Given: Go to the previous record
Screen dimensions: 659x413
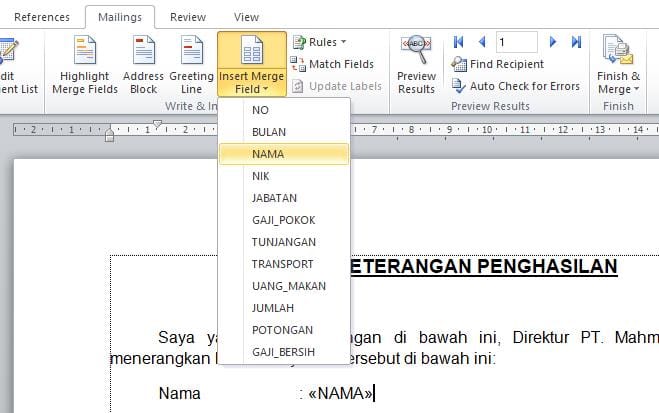Looking at the screenshot, I should [481, 42].
